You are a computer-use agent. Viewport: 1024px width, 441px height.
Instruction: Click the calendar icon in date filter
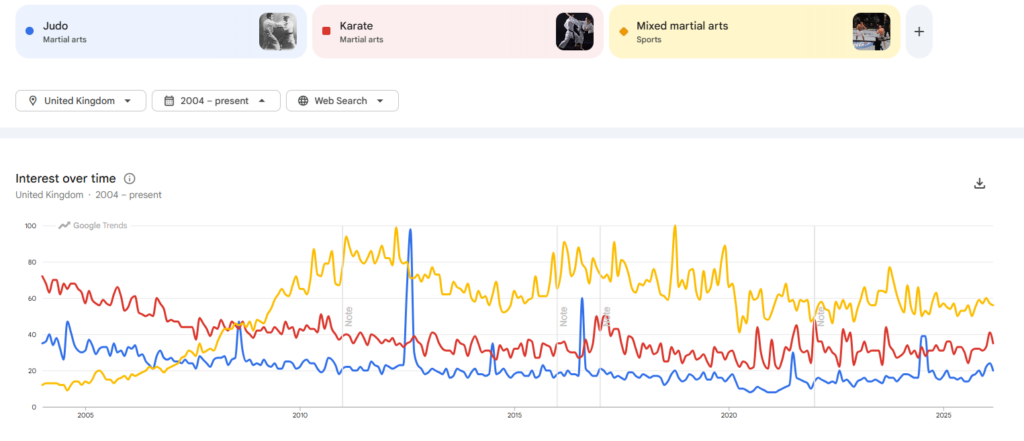click(169, 101)
